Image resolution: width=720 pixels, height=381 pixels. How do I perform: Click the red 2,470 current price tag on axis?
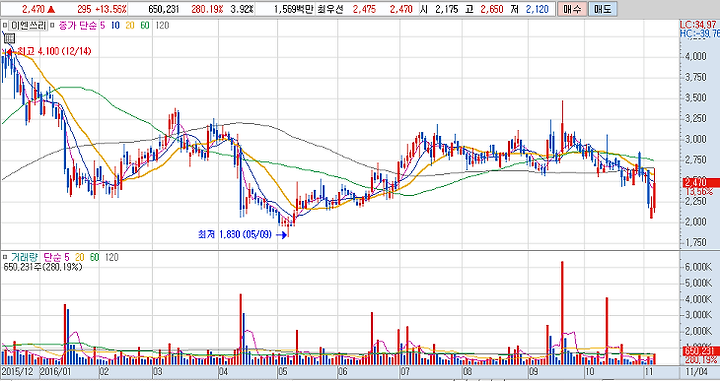[700, 183]
